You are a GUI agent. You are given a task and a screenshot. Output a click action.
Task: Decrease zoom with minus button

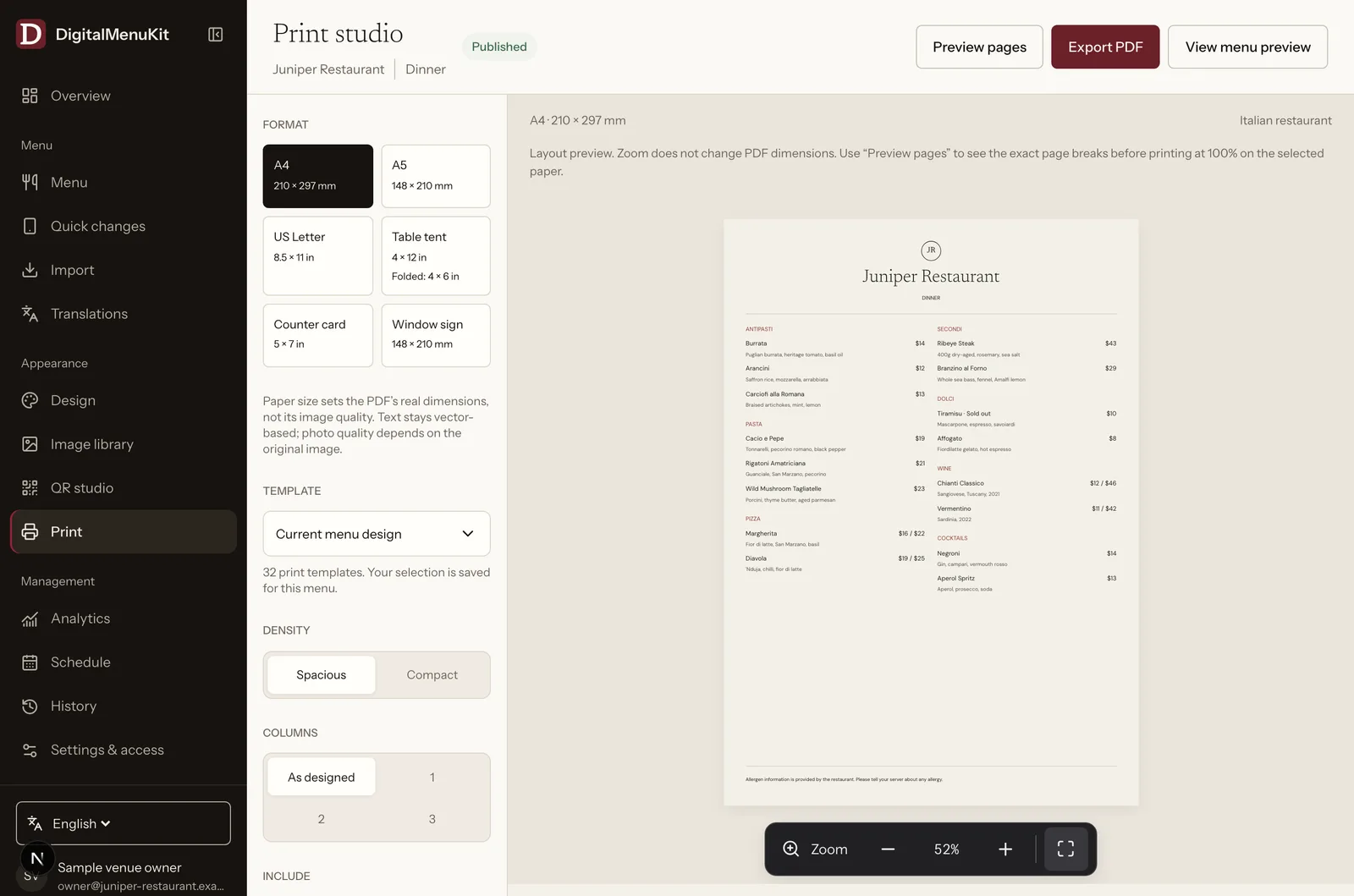888,849
